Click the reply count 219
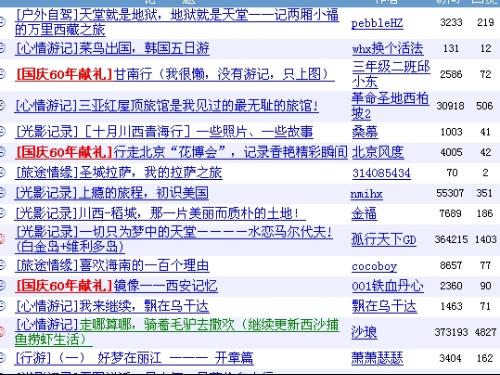Screen dimensions: 500x375 pos(485,23)
